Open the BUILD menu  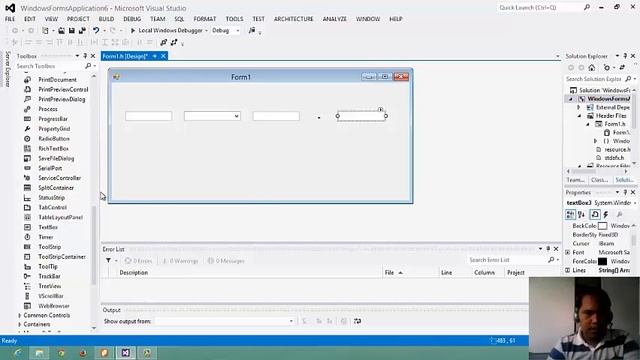pyautogui.click(x=106, y=19)
